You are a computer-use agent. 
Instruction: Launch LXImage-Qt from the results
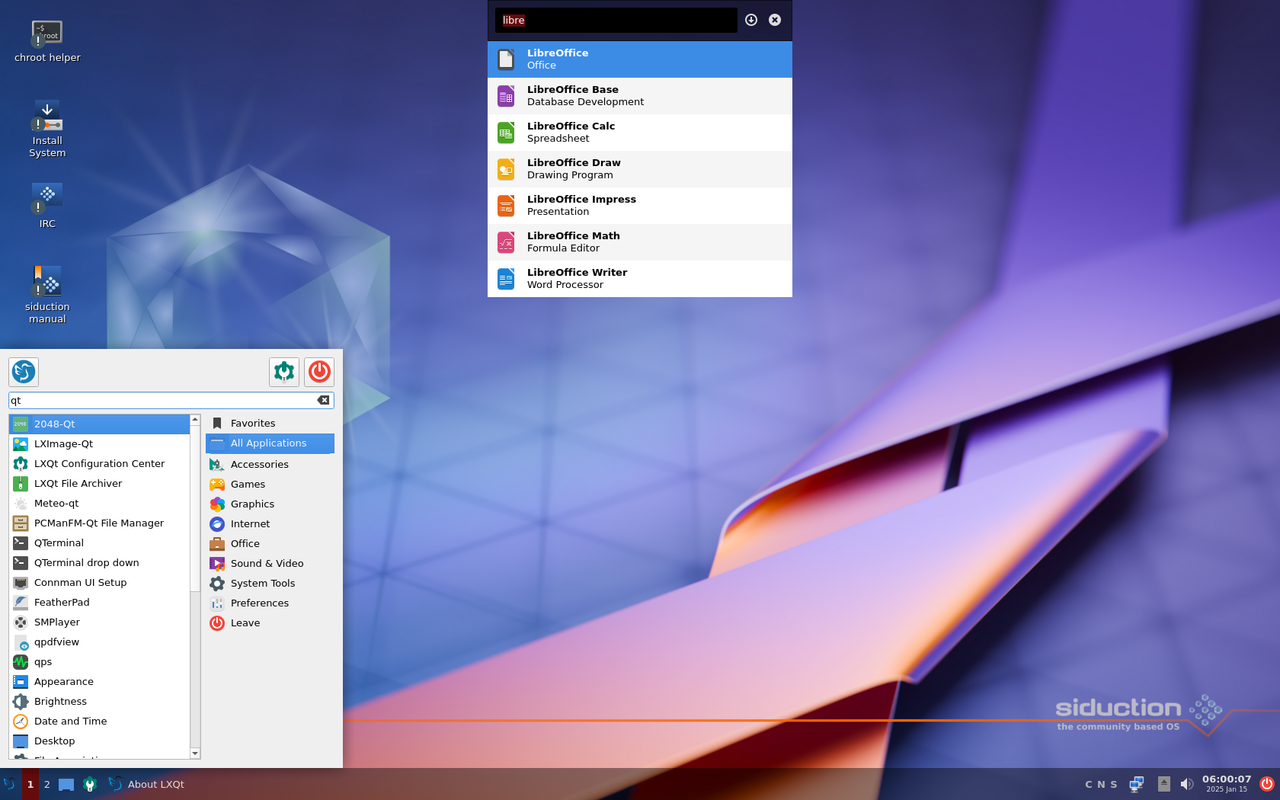coord(99,444)
